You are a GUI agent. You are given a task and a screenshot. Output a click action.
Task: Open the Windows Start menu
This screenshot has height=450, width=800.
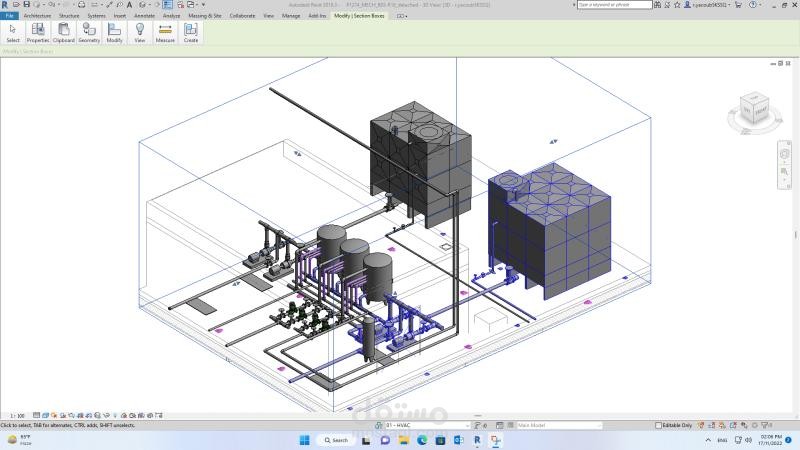[x=305, y=440]
